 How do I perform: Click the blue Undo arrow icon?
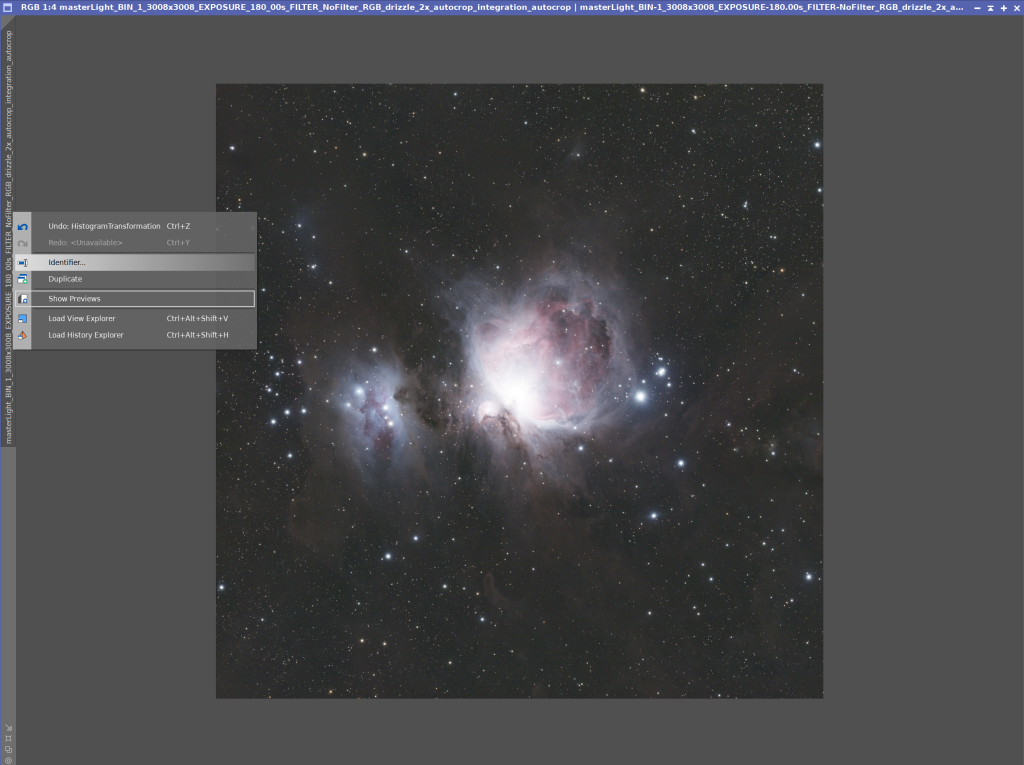click(x=22, y=227)
